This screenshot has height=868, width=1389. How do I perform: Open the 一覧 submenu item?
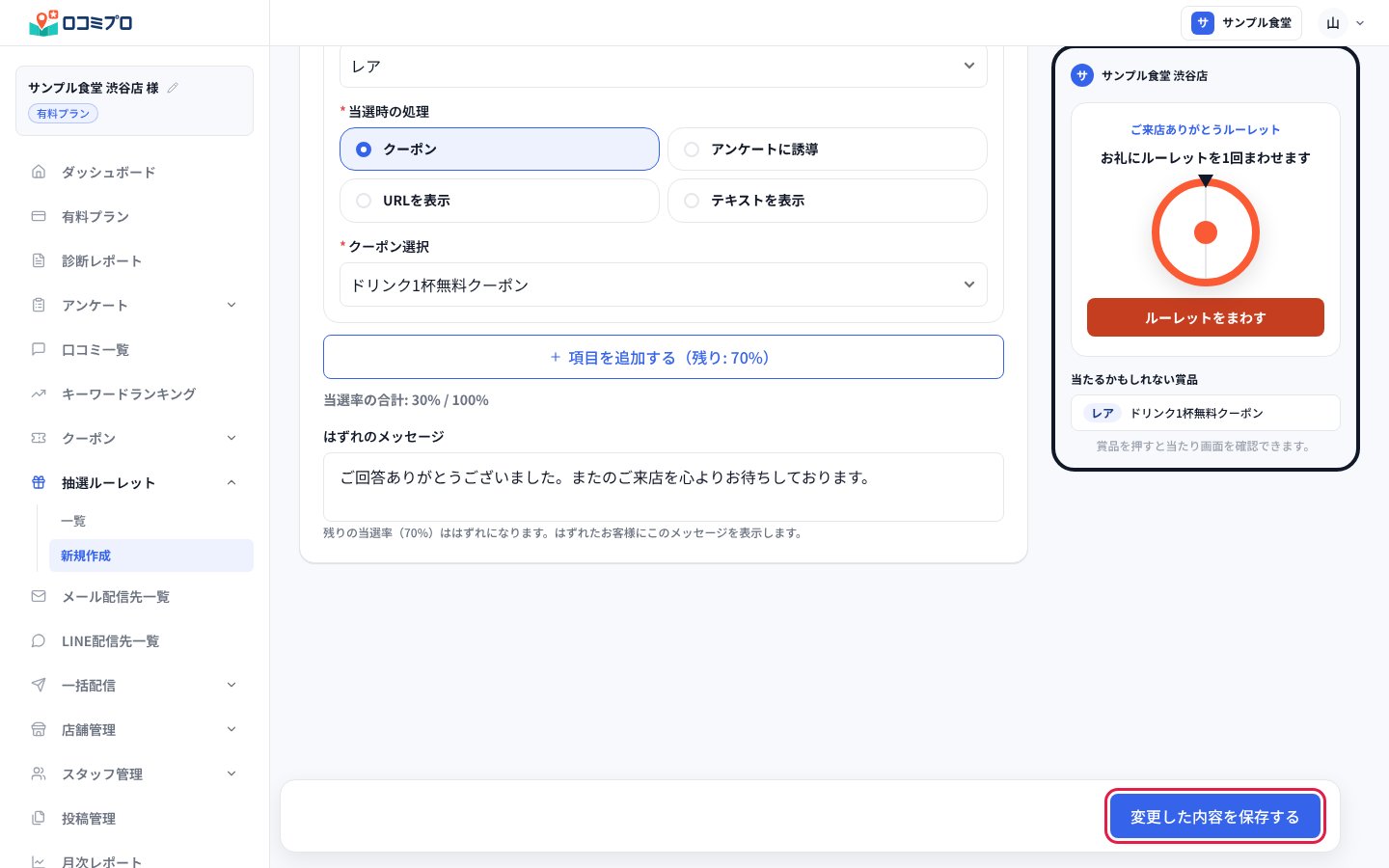point(151,521)
